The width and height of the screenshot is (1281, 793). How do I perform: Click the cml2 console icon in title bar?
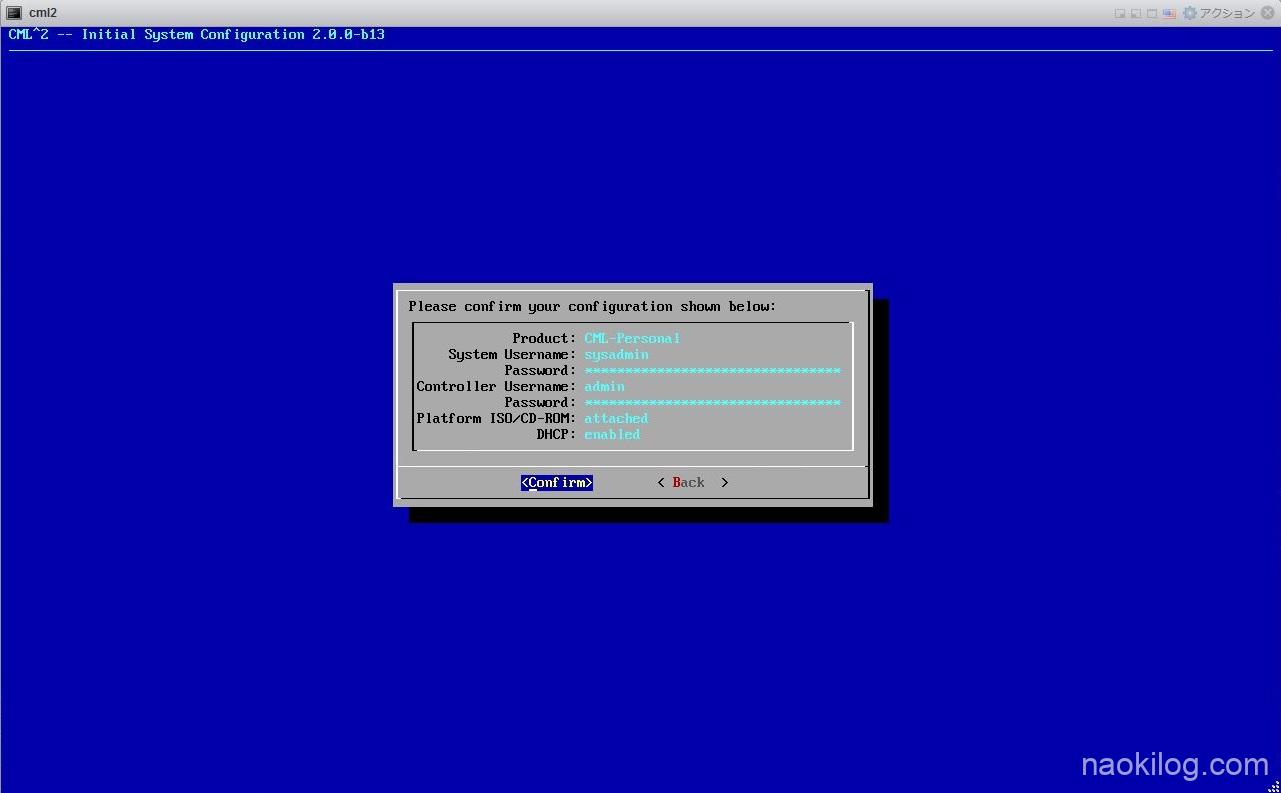click(x=14, y=13)
